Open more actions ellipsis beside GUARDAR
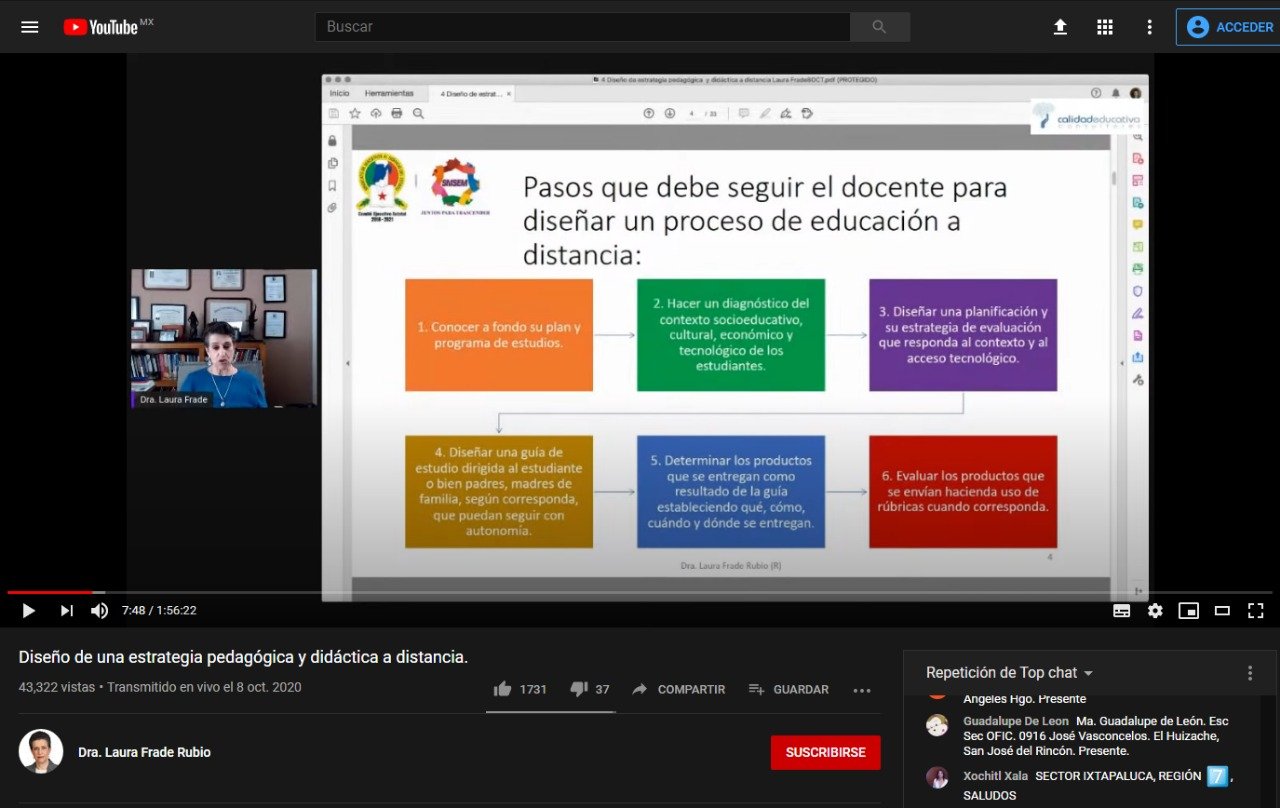Image resolution: width=1280 pixels, height=808 pixels. (x=862, y=690)
